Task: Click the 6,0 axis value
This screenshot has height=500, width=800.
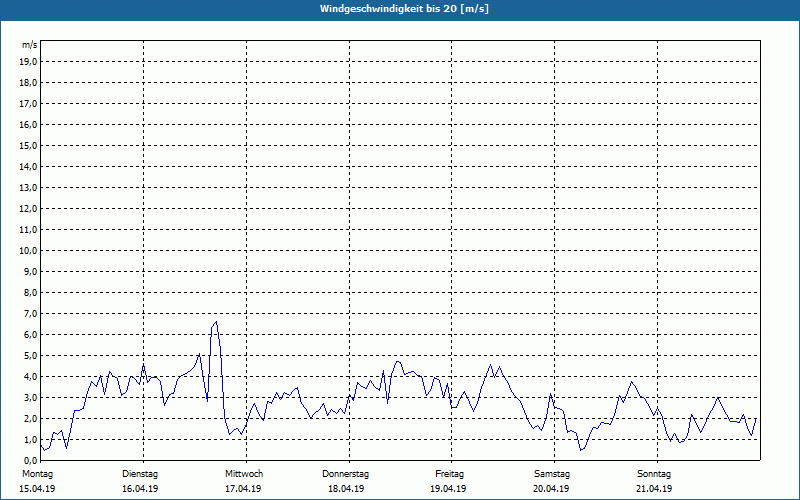Action: tap(31, 335)
